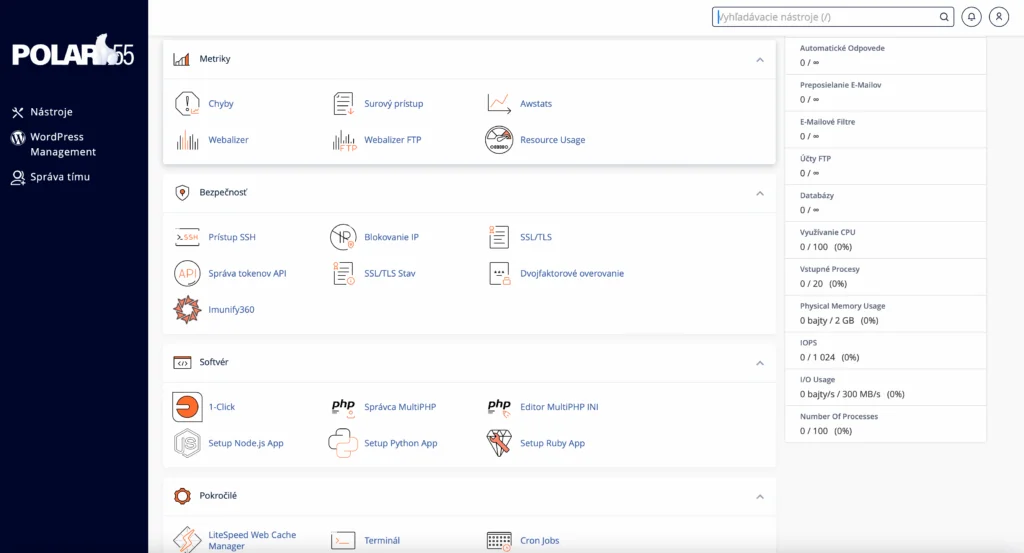Click the Databázy statistic

tap(885, 203)
